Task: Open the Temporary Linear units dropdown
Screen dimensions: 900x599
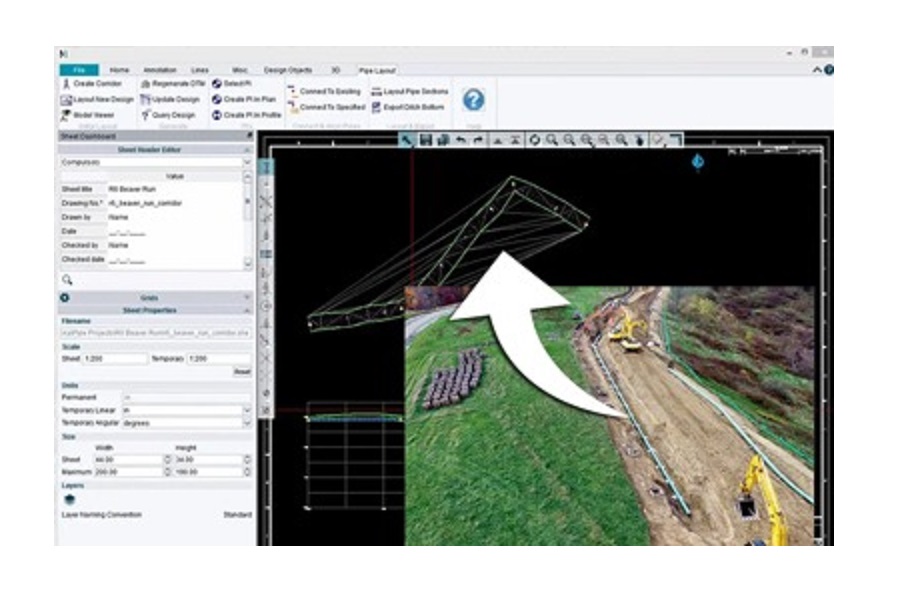Action: pos(247,411)
